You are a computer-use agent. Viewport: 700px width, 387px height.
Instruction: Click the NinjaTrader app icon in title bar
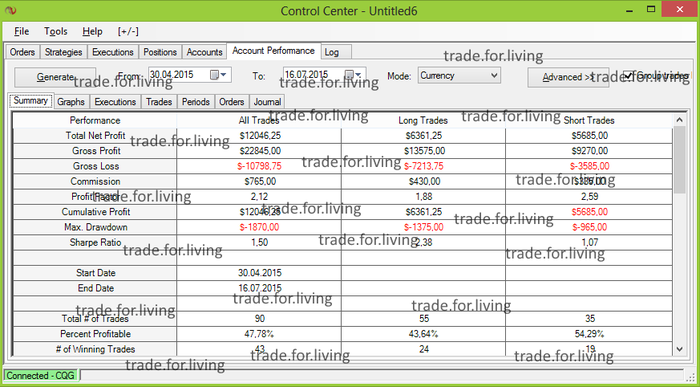click(x=10, y=10)
